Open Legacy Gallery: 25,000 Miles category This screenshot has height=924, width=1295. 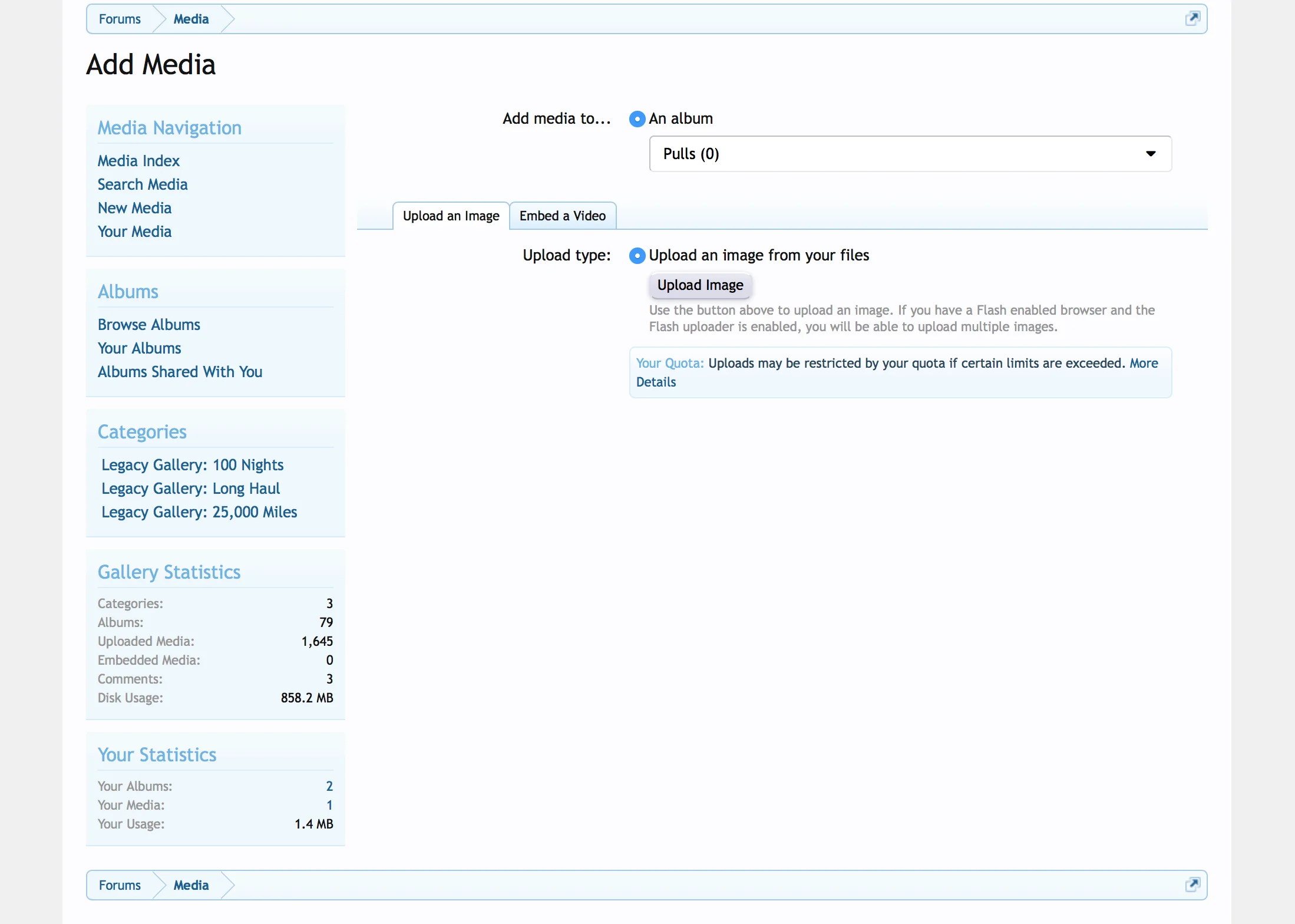199,512
